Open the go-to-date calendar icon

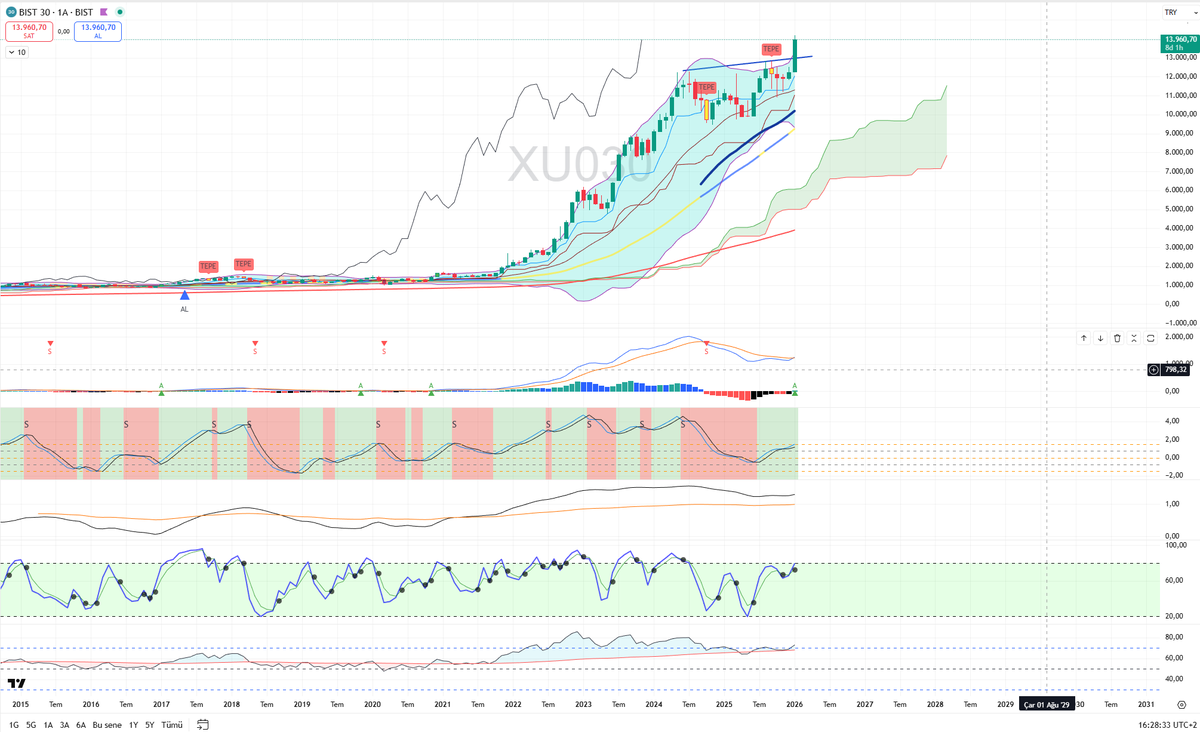(203, 724)
